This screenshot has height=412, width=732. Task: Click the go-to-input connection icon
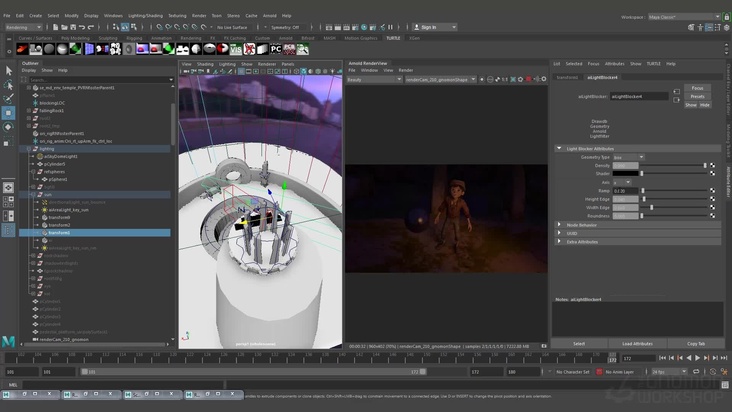click(676, 91)
